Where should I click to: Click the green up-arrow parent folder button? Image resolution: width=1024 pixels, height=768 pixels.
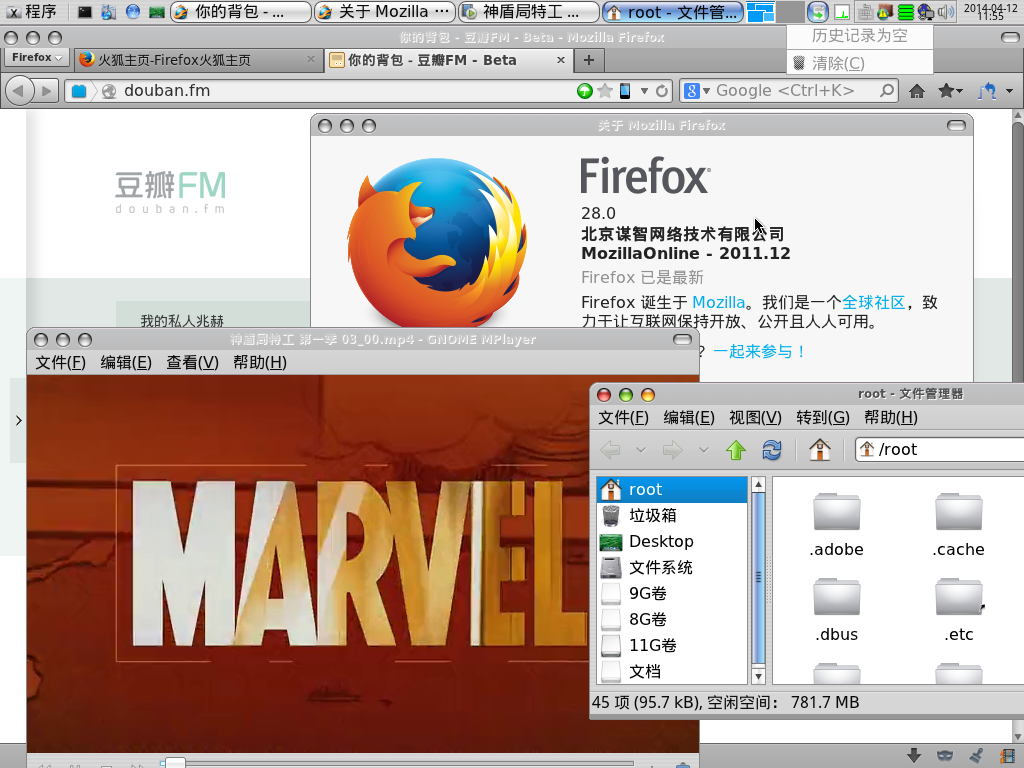click(x=736, y=450)
